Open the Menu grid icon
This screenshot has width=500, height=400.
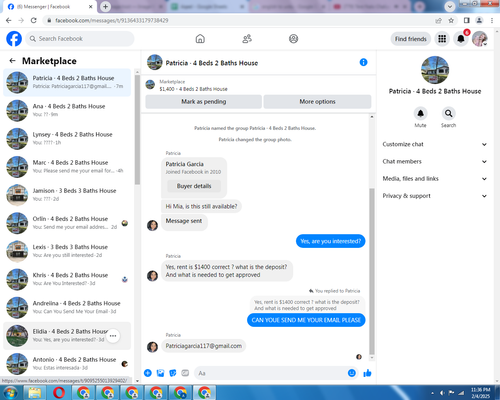pos(442,39)
